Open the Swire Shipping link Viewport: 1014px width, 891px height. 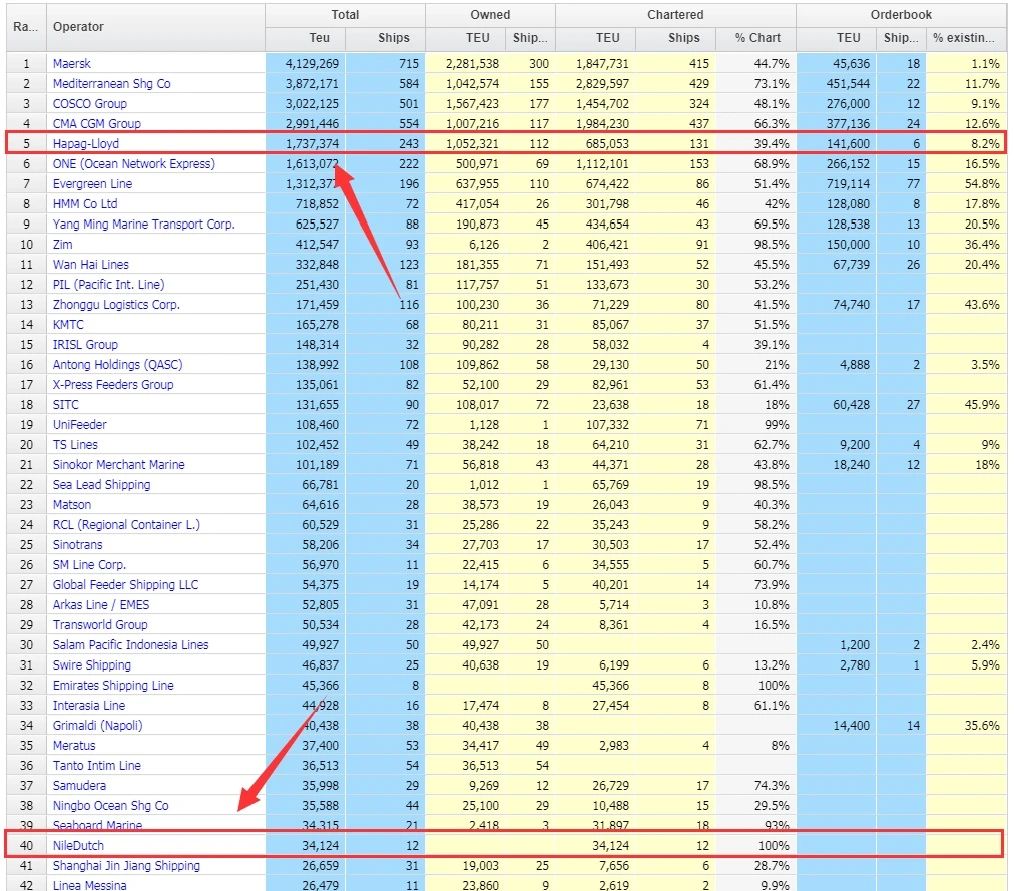(x=91, y=665)
